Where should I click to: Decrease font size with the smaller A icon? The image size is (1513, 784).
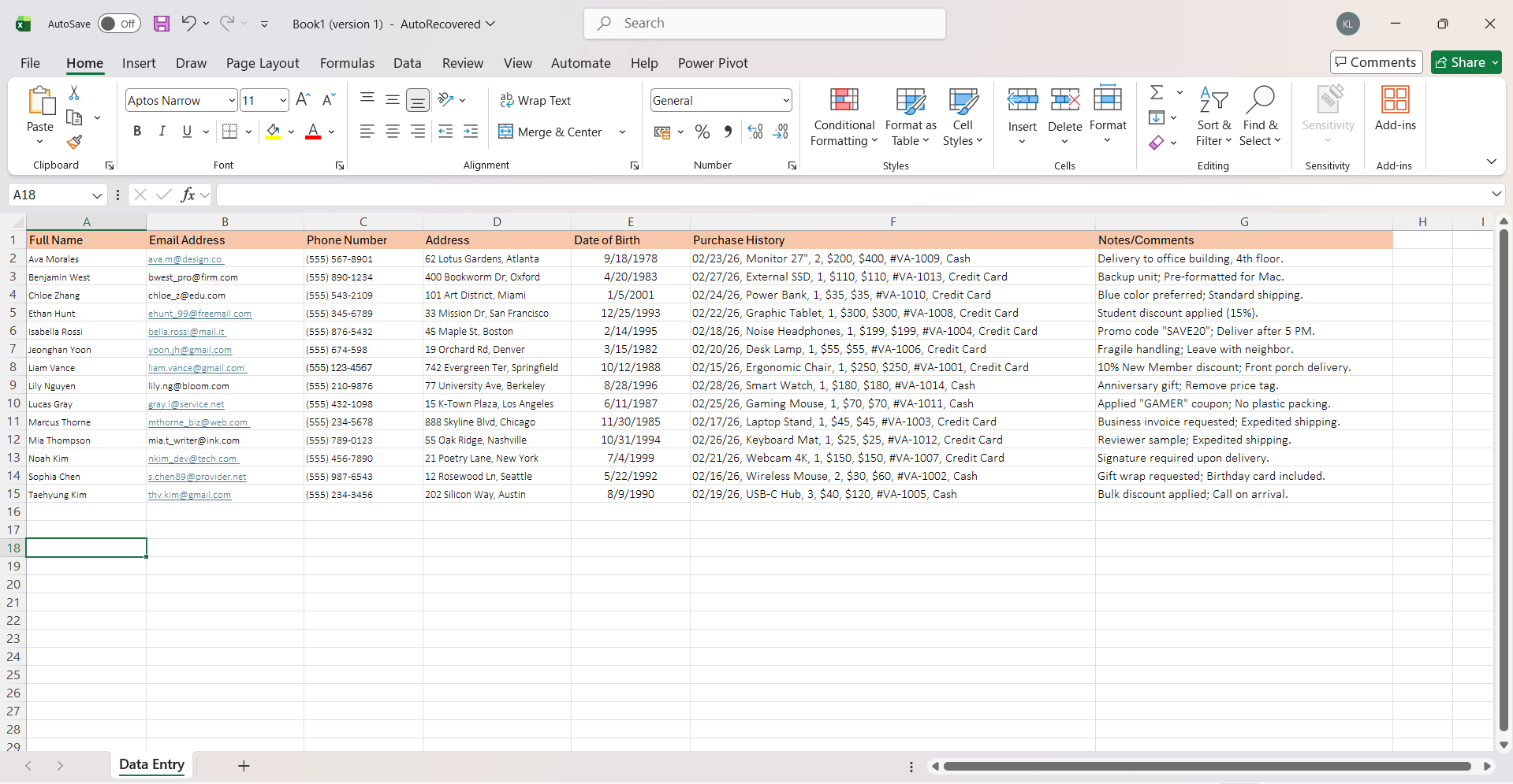(329, 100)
